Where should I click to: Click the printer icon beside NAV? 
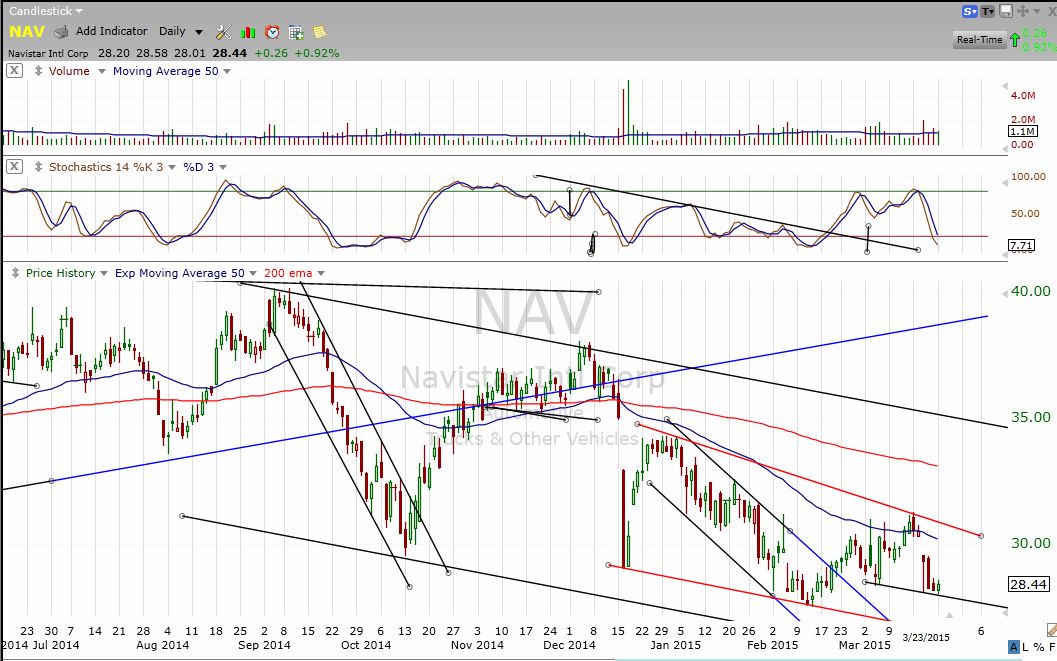click(x=61, y=32)
